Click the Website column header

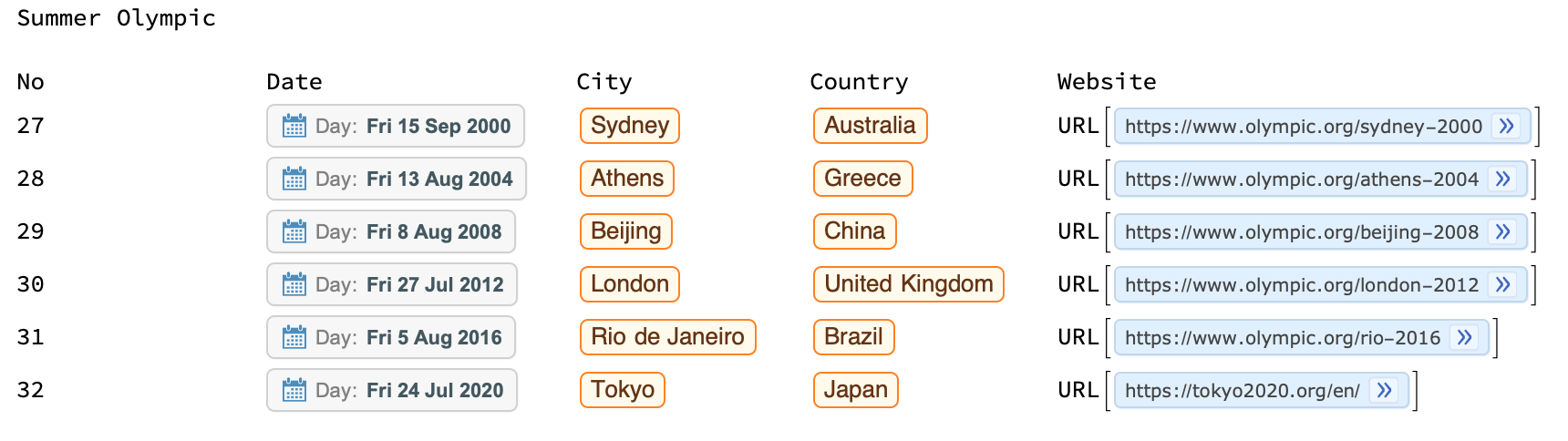1107,82
